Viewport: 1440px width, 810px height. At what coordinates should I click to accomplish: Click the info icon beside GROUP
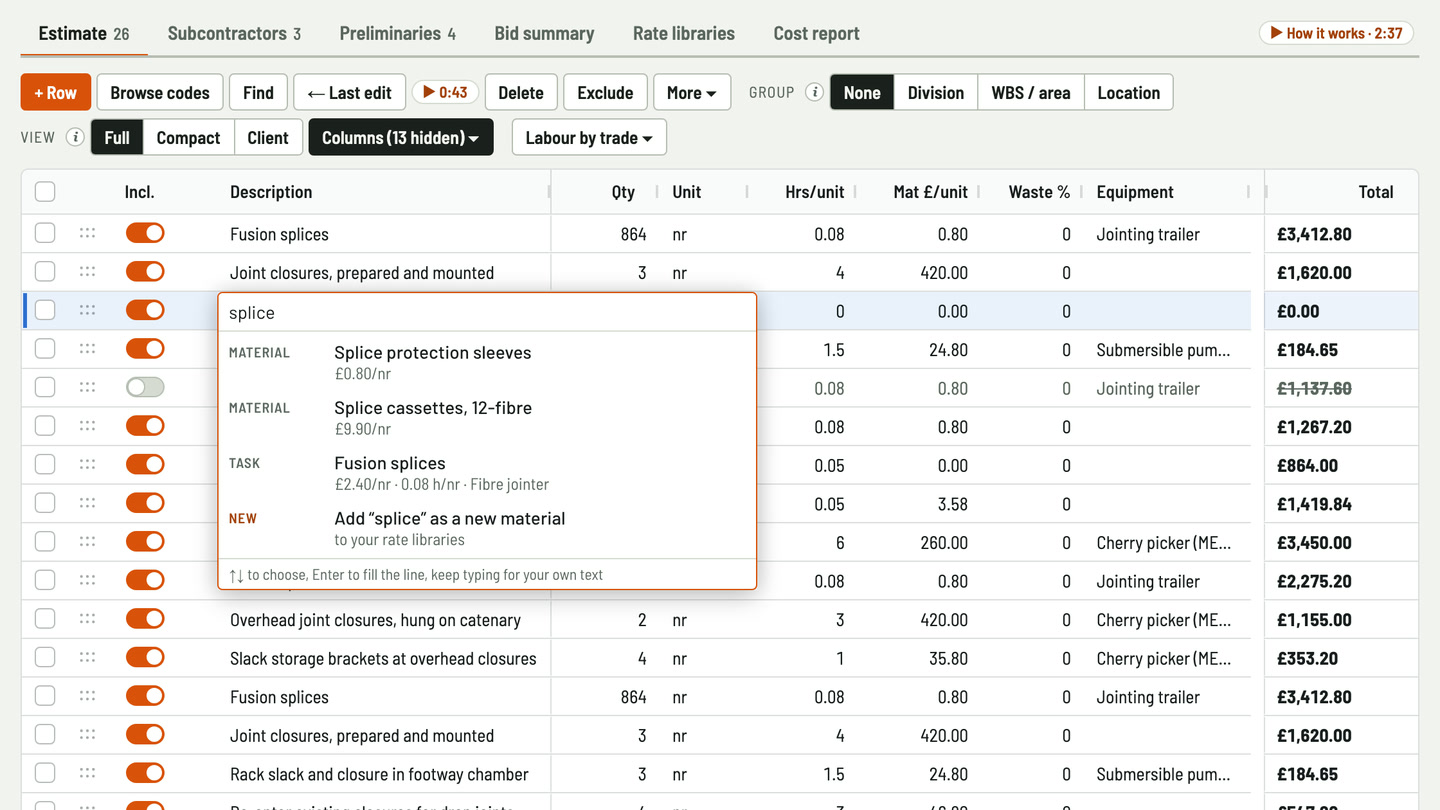coord(815,93)
